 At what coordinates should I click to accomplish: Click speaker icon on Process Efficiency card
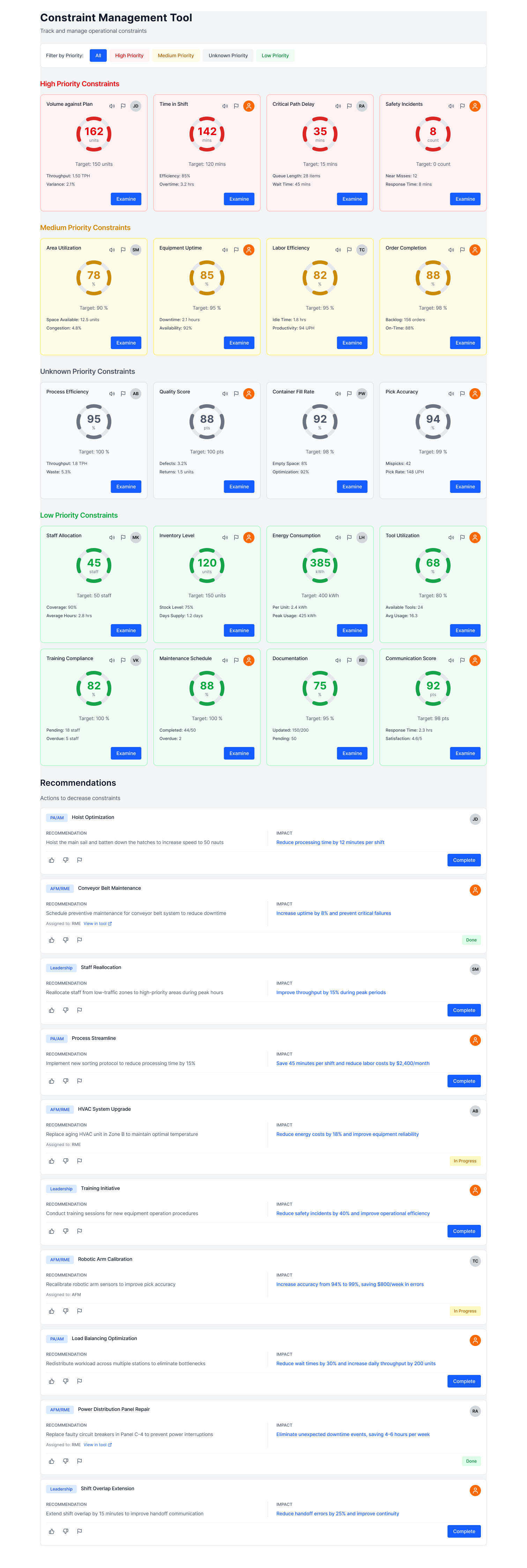point(112,393)
